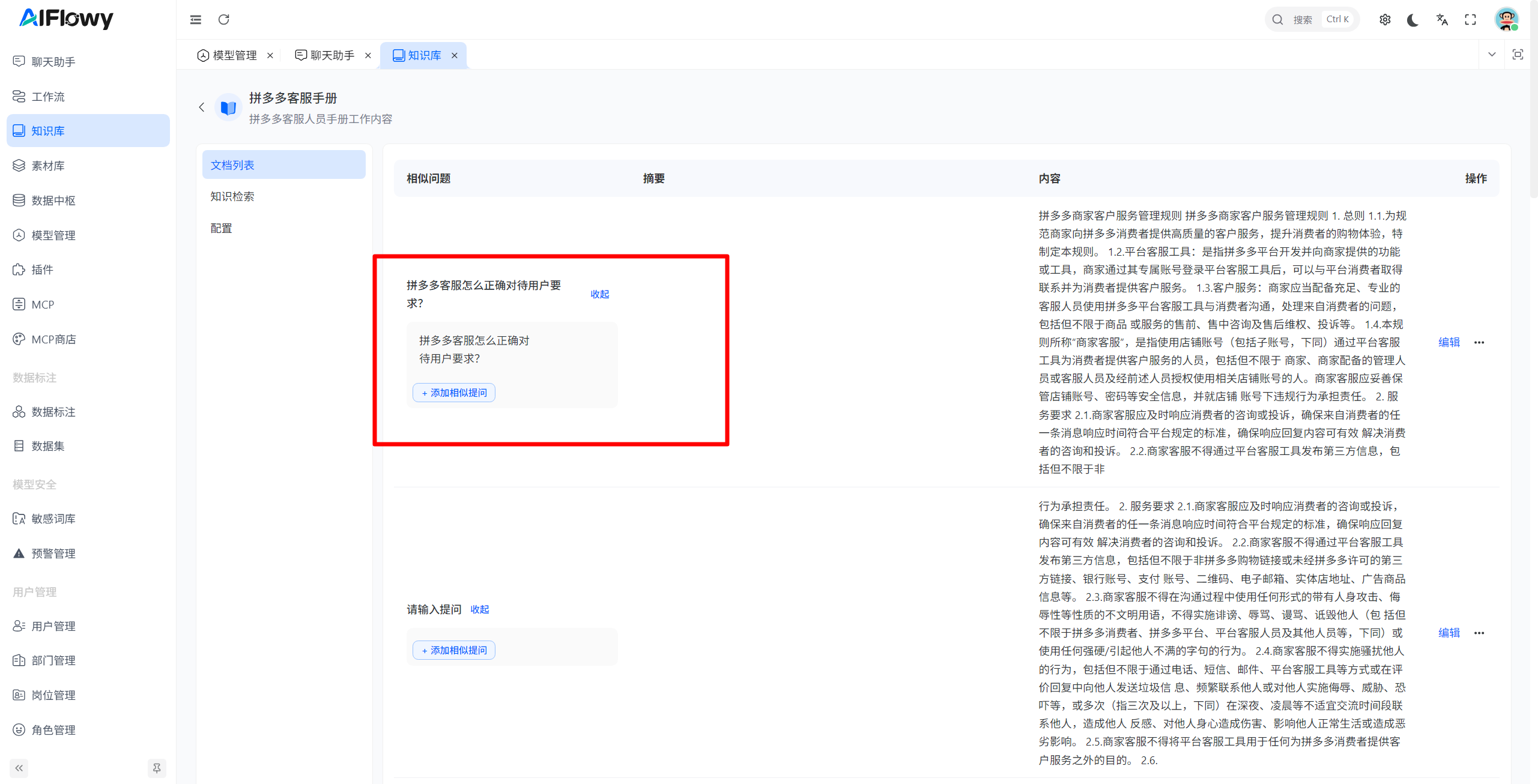
Task: Pin the sidebar using pin icon
Action: pyautogui.click(x=157, y=768)
